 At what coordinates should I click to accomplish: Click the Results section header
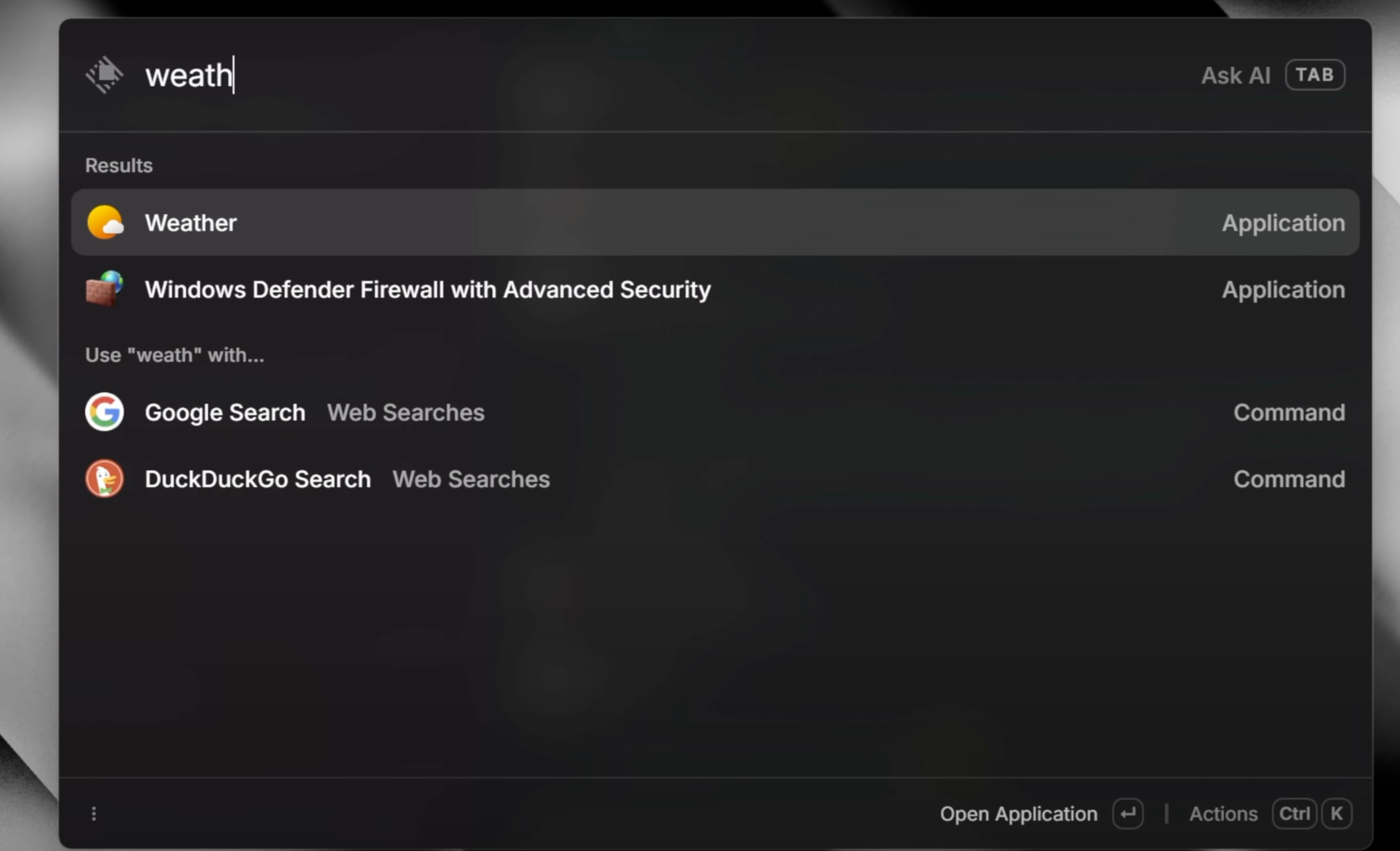click(x=119, y=165)
